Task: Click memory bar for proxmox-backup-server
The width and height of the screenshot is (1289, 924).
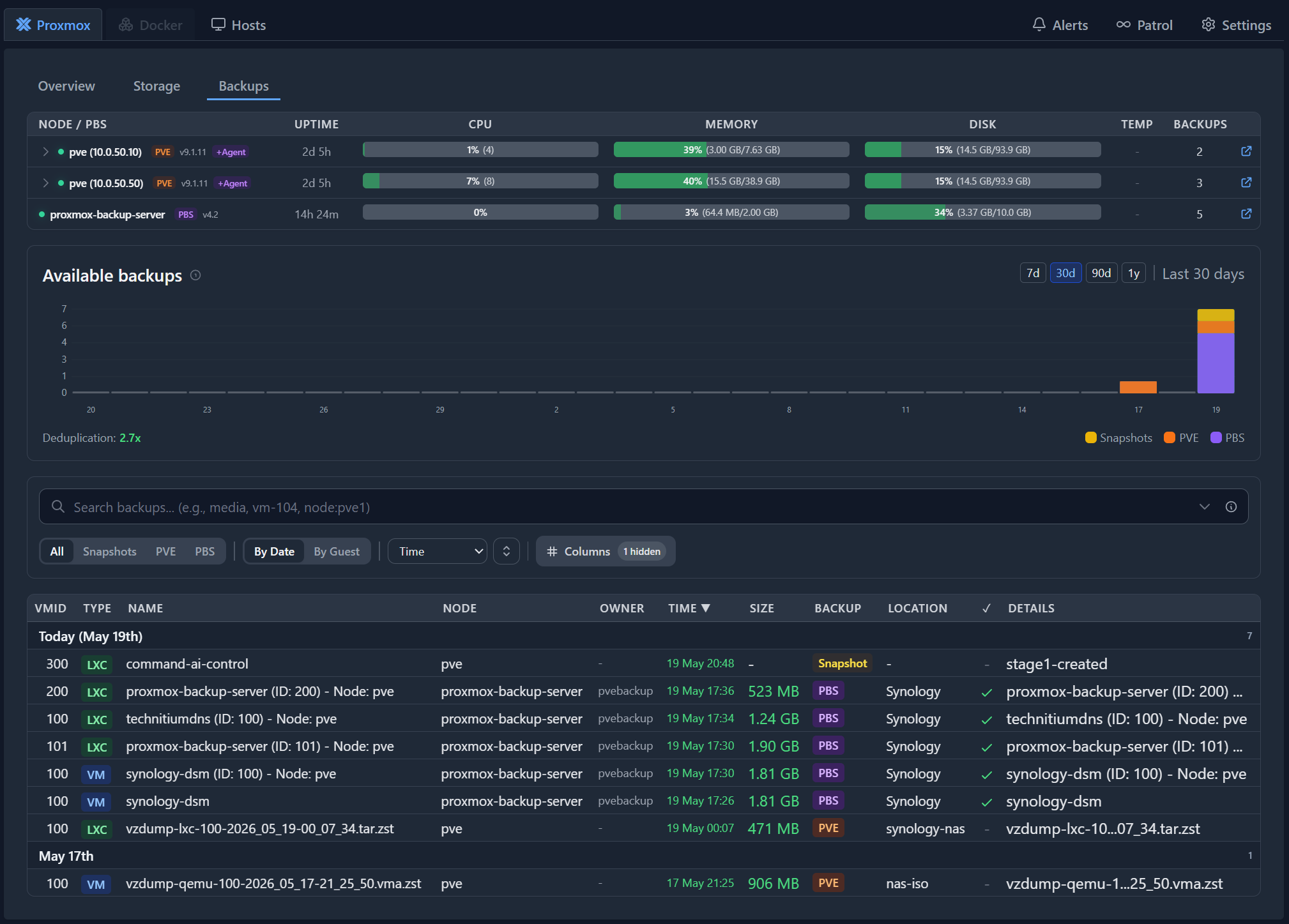Action: pyautogui.click(x=731, y=213)
